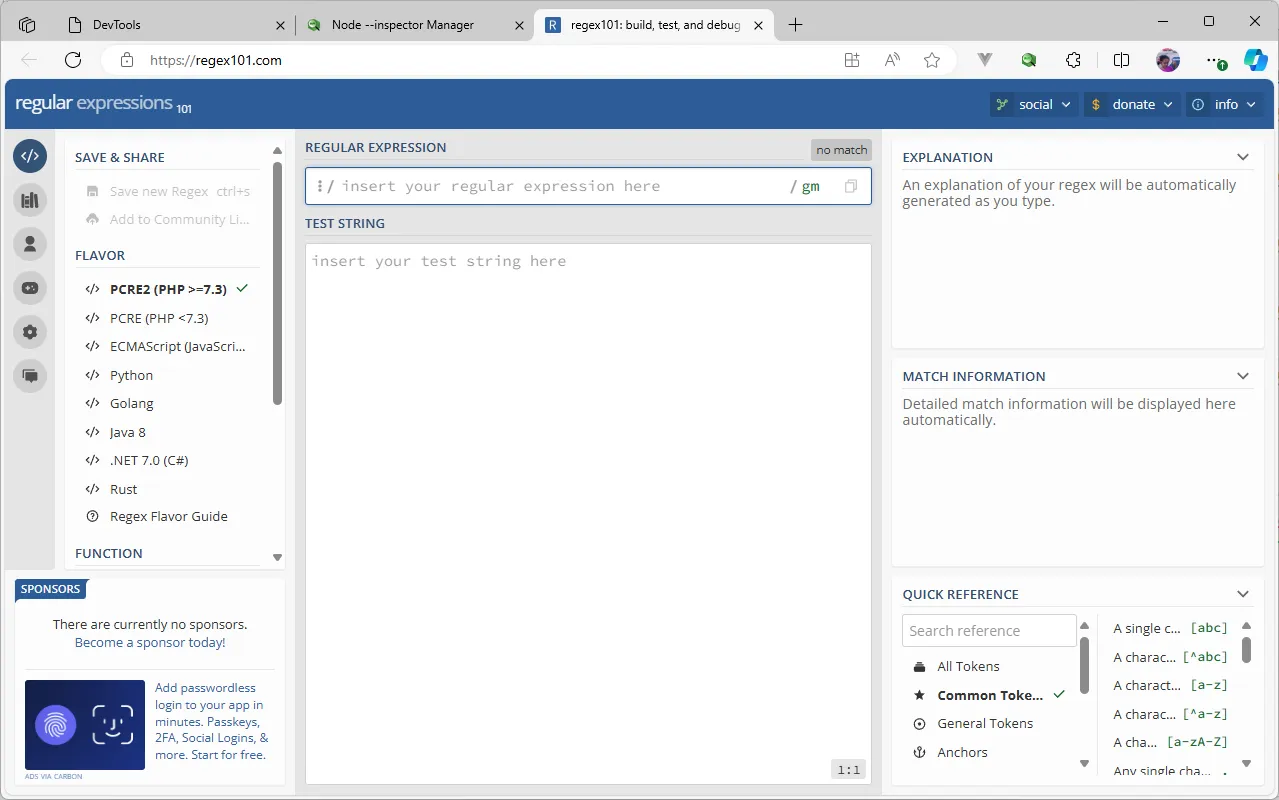Open the live chat sidebar icon
The image size is (1279, 800).
tap(30, 376)
